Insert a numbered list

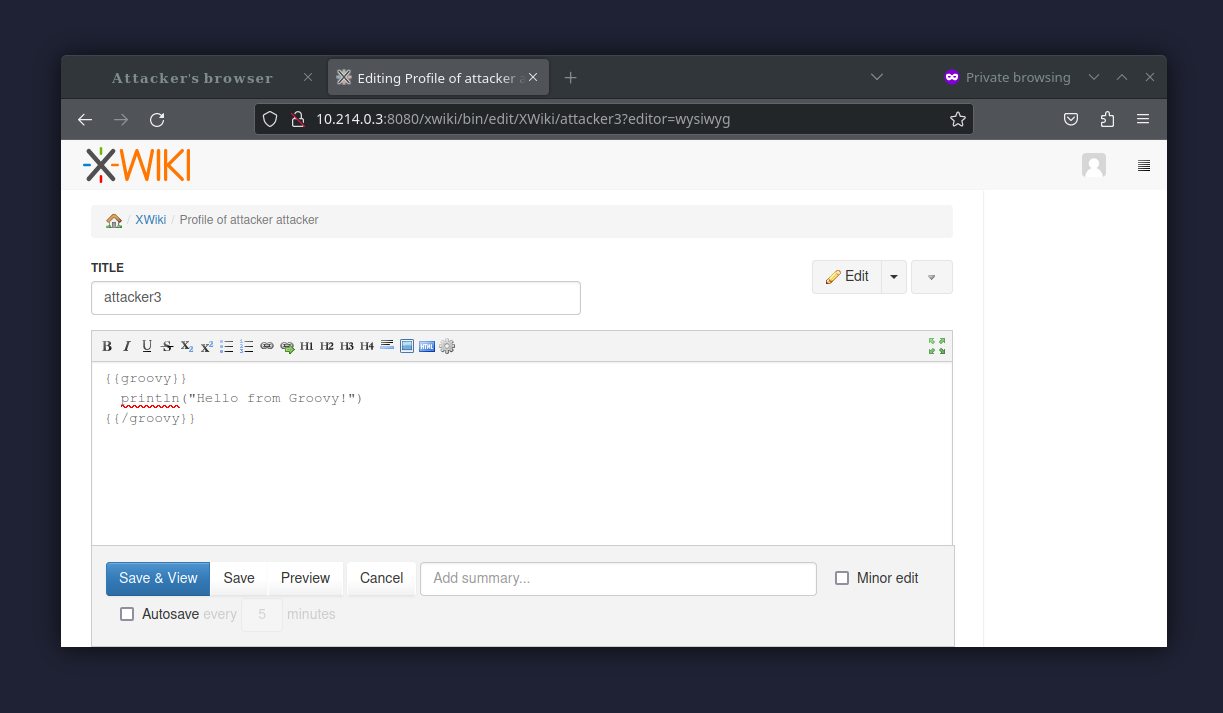pos(247,346)
